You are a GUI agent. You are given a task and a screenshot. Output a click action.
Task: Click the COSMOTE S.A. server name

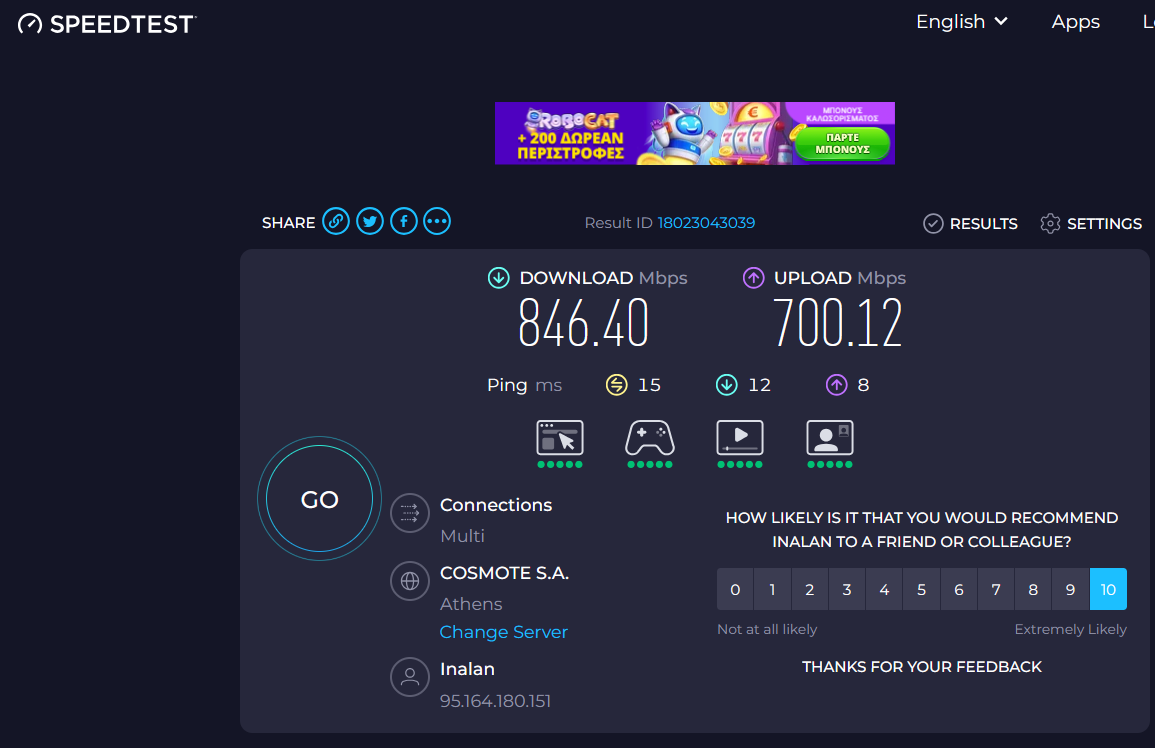pyautogui.click(x=505, y=573)
